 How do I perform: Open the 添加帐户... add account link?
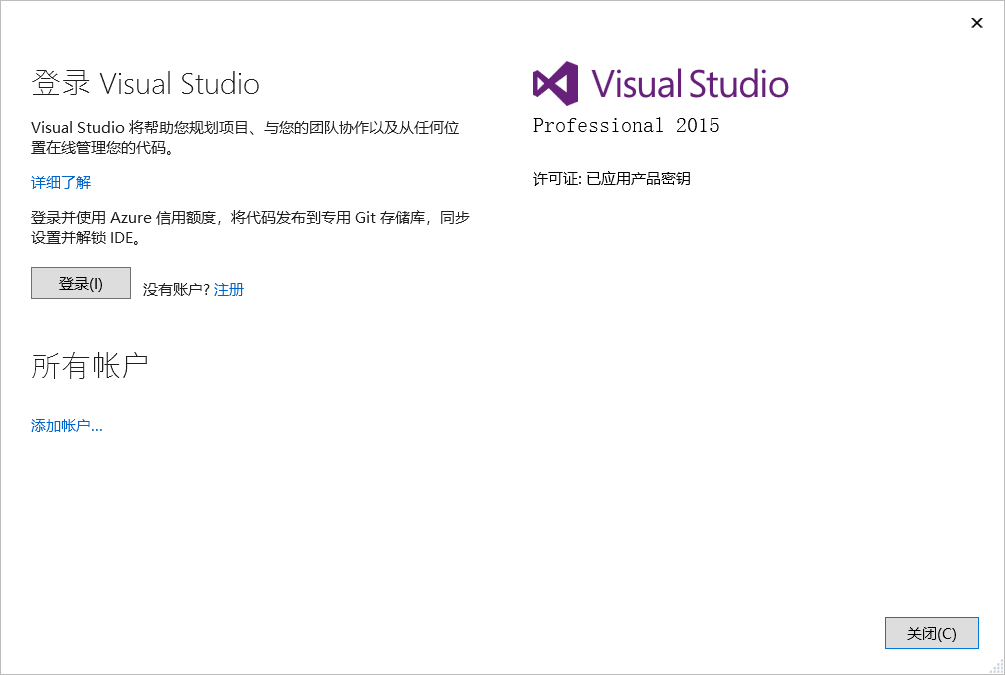click(x=67, y=426)
